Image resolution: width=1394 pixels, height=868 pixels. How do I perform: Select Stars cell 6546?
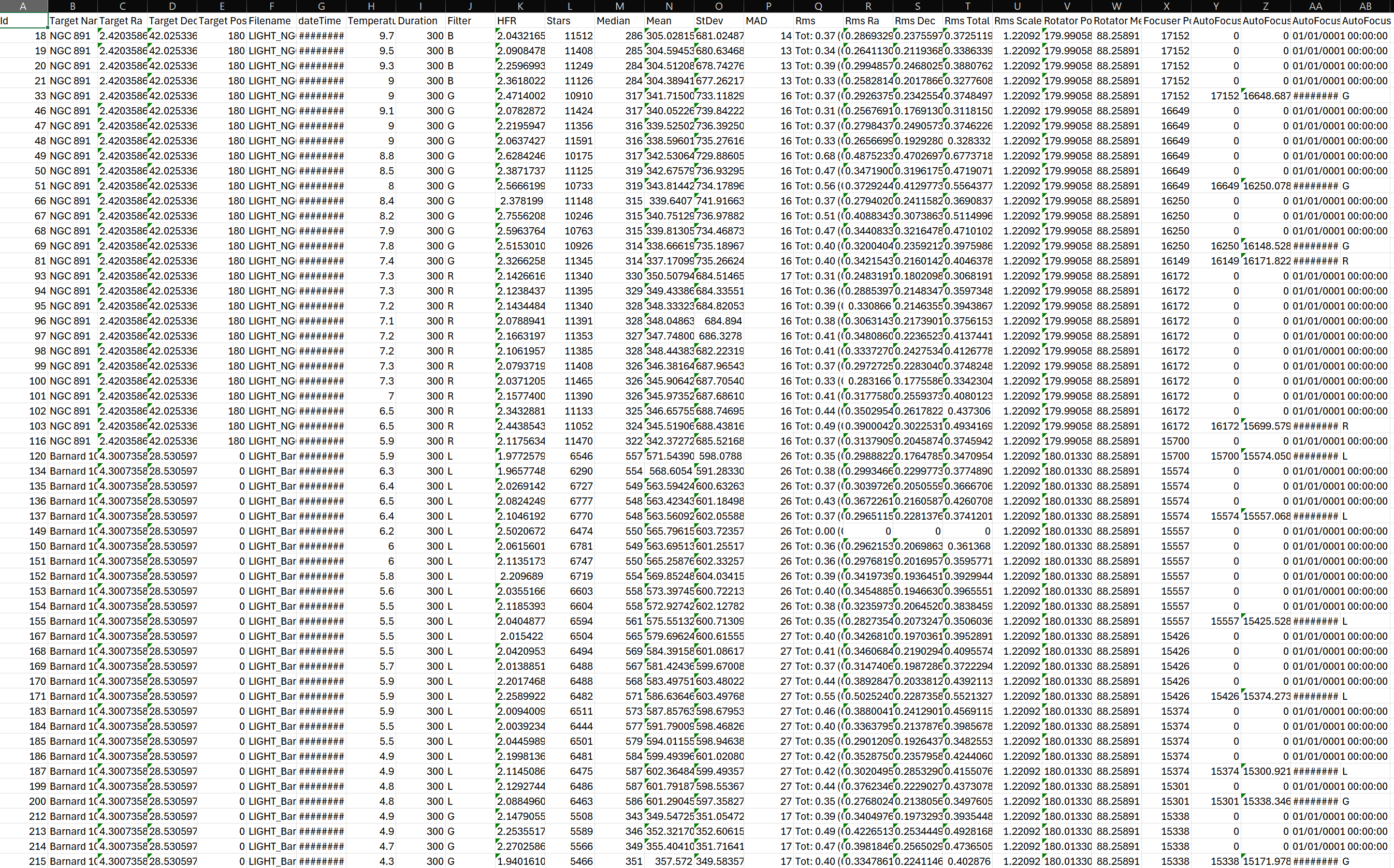[569, 456]
